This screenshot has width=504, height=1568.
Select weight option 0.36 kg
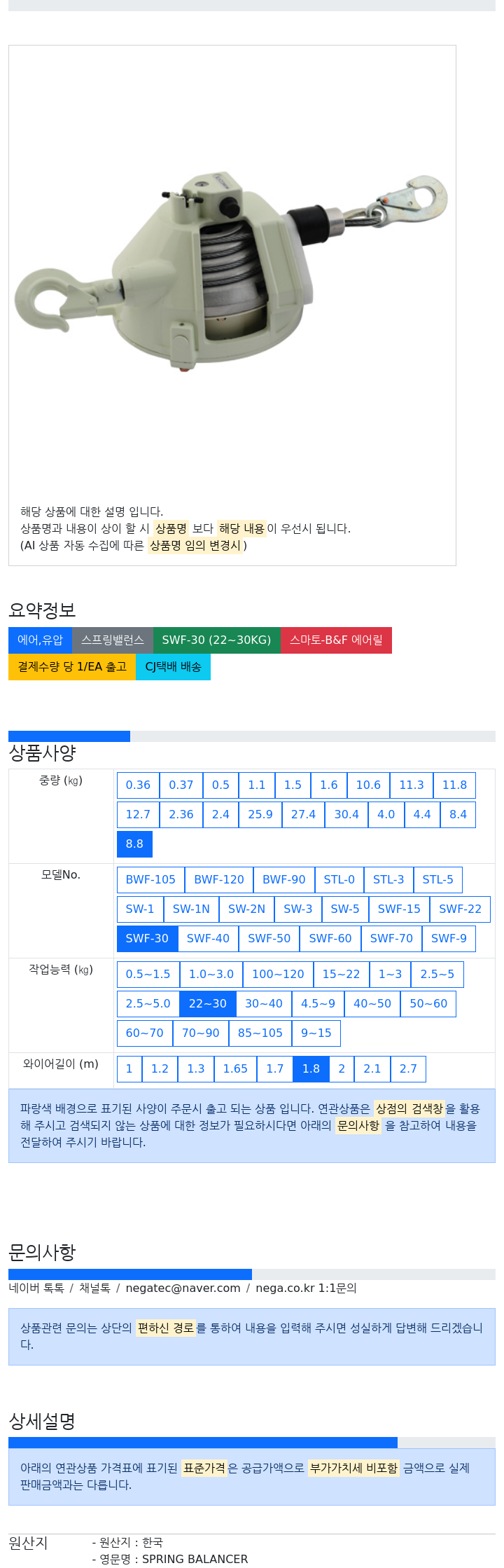click(138, 785)
